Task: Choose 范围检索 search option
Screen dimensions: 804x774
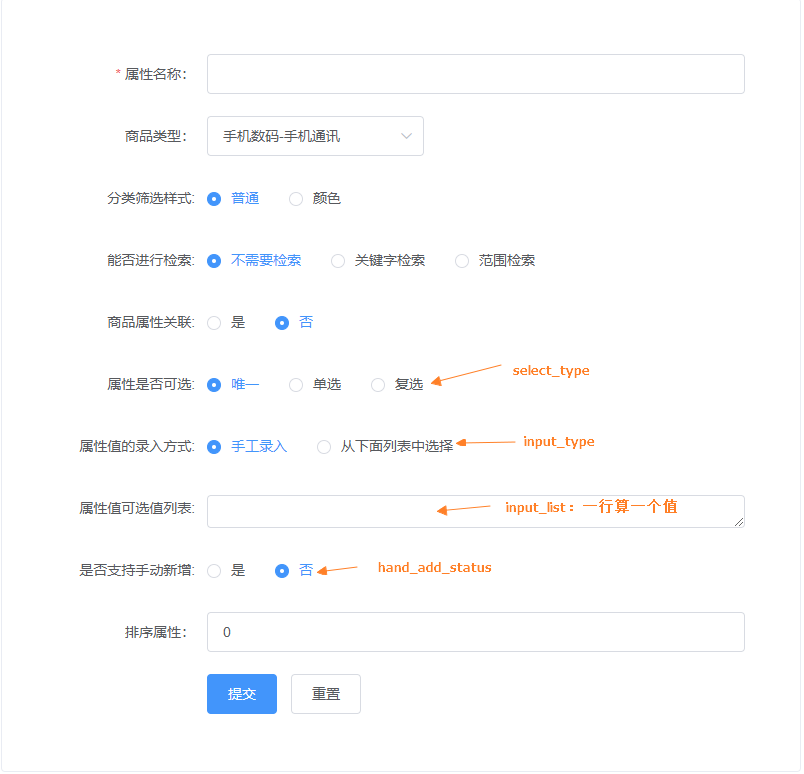Action: click(461, 260)
